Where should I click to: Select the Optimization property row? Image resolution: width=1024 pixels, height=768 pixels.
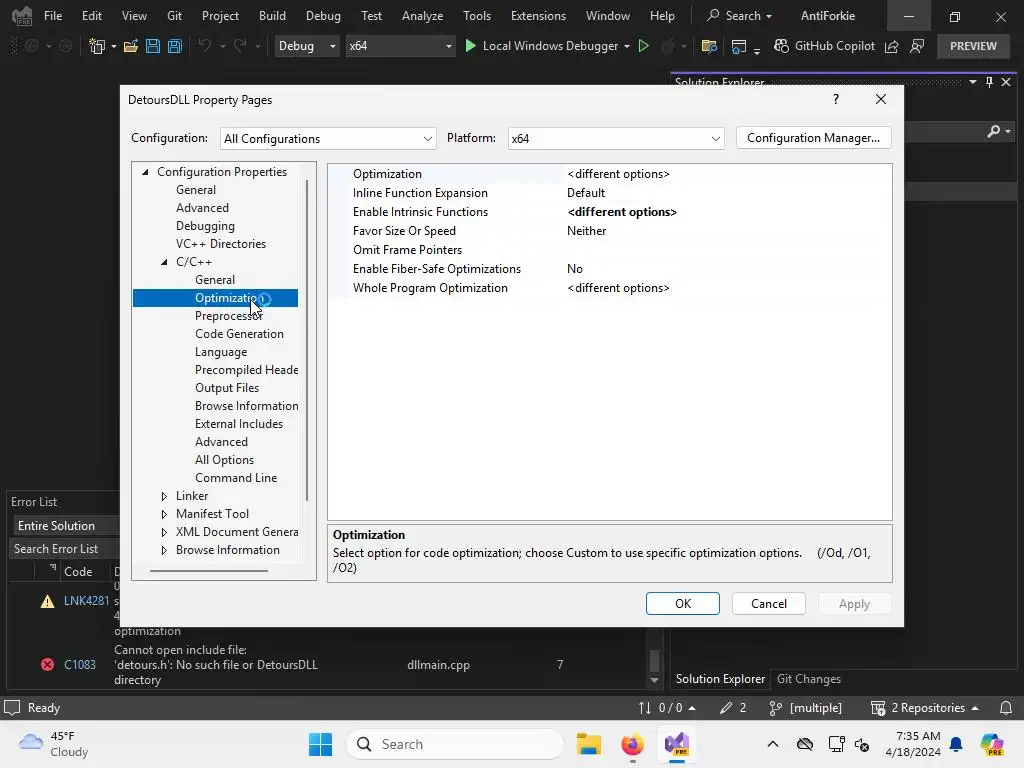coord(610,174)
